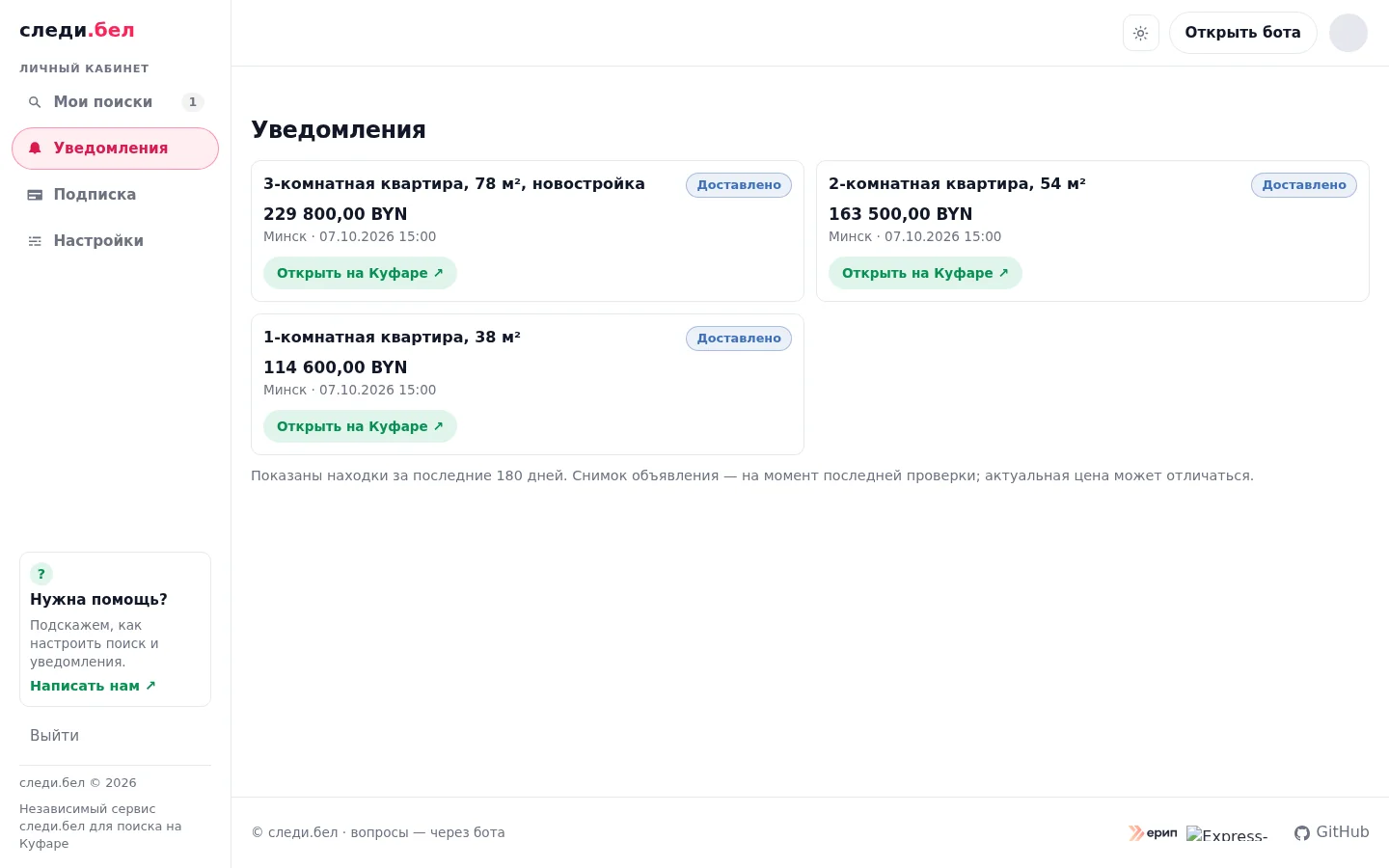
Task: Click the Минск date line on the 2-комнатная card
Action: click(x=914, y=236)
